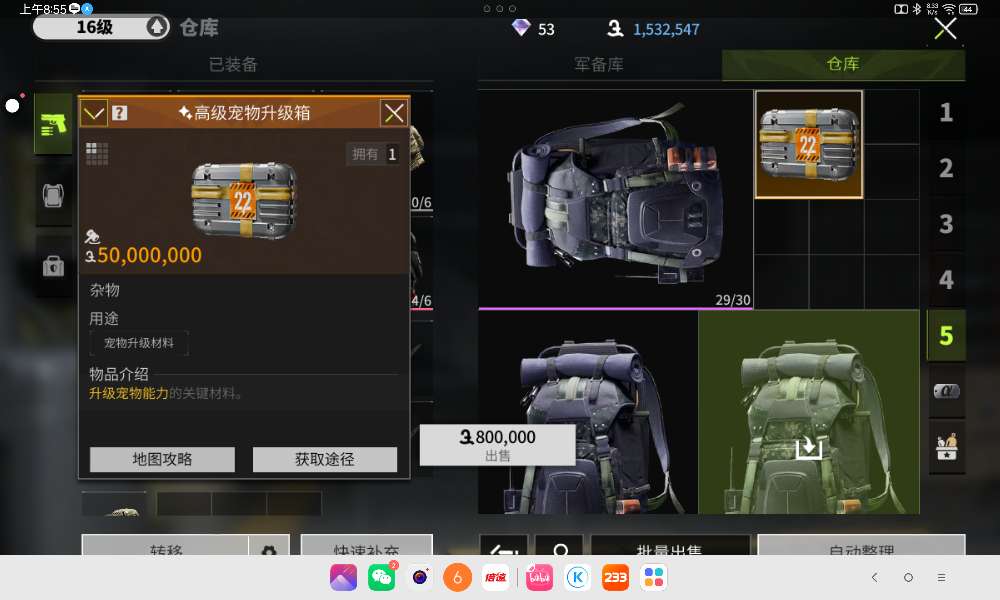Image resolution: width=1000 pixels, height=600 pixels.
Task: Open the 233 app in dock
Action: 615,577
